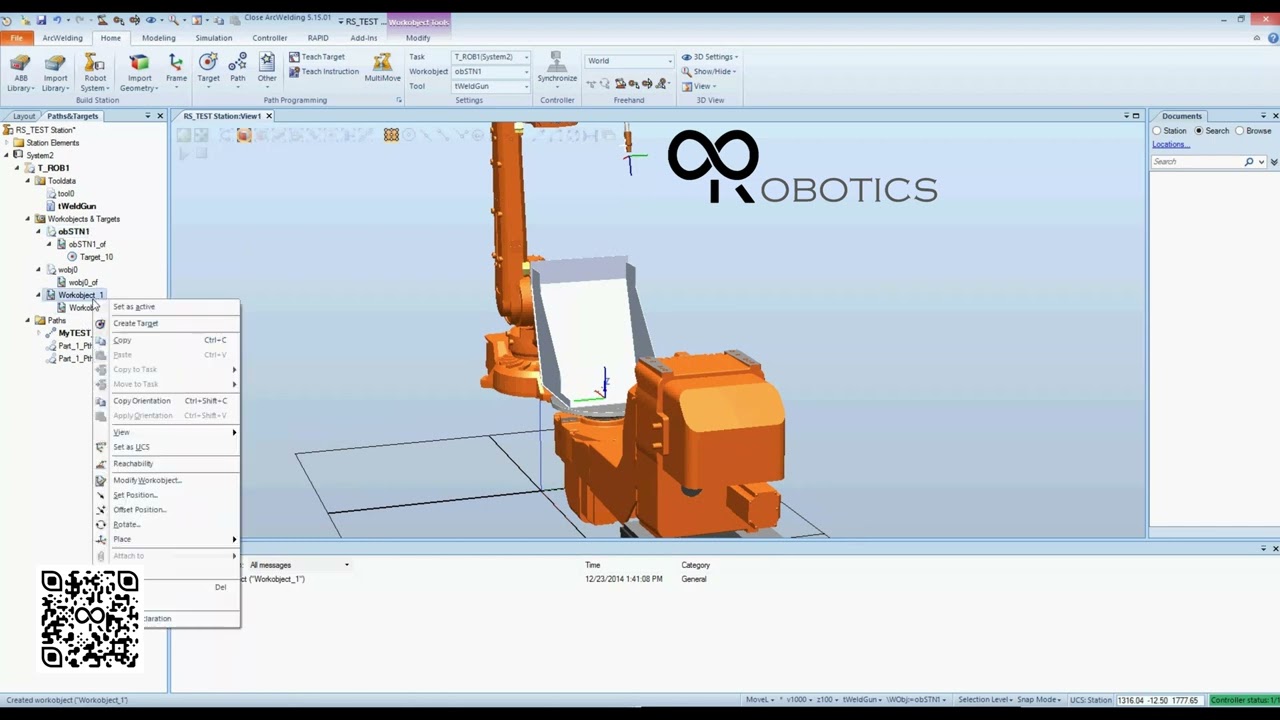Image resolution: width=1280 pixels, height=720 pixels.
Task: Open the All messages filter dropdown
Action: point(299,565)
